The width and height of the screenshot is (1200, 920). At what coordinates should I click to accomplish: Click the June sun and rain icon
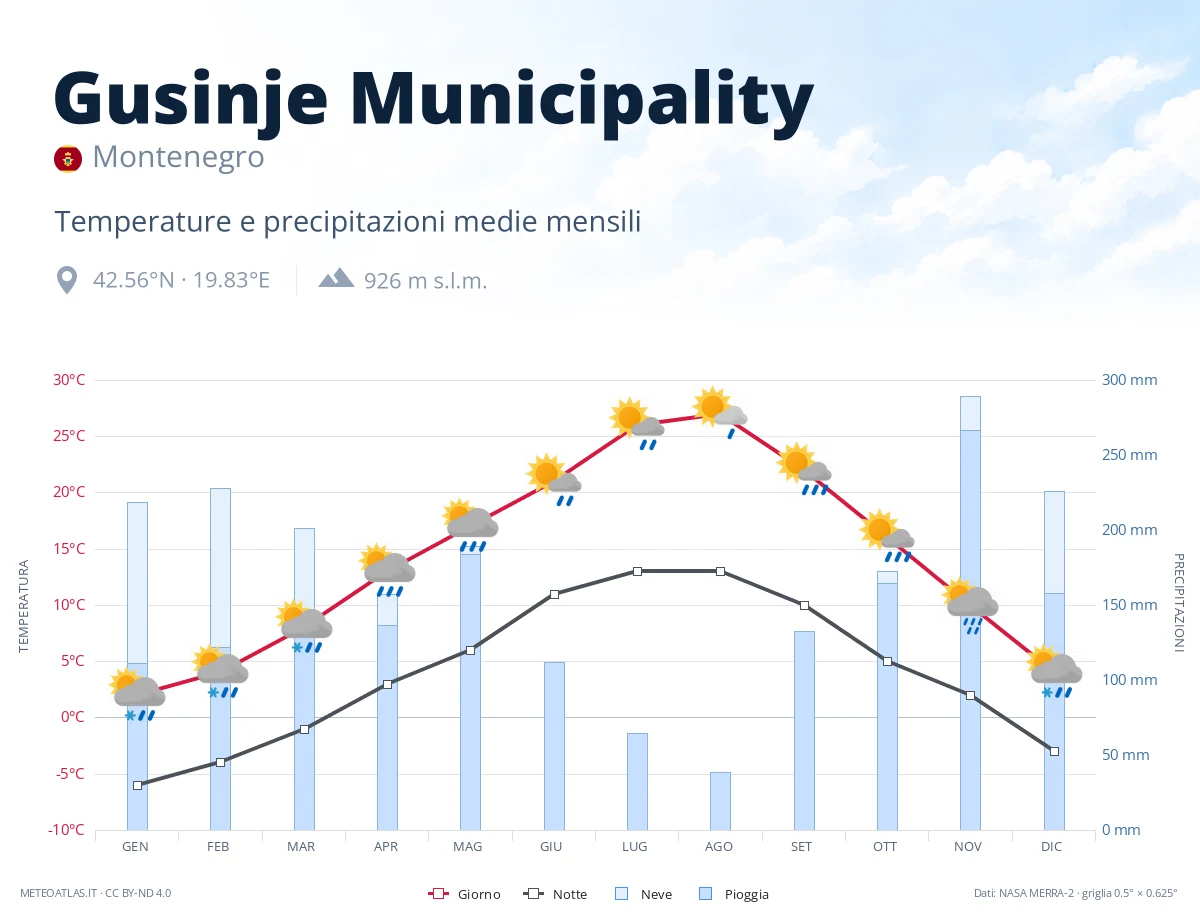tap(554, 481)
